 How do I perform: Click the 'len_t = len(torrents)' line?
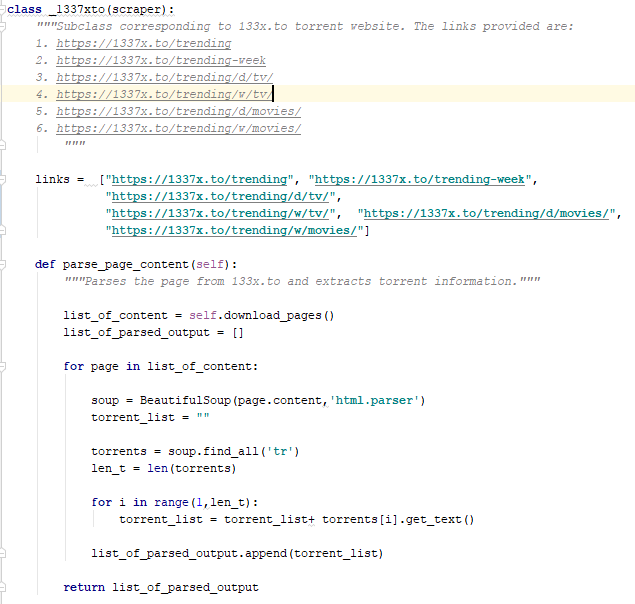coord(164,469)
